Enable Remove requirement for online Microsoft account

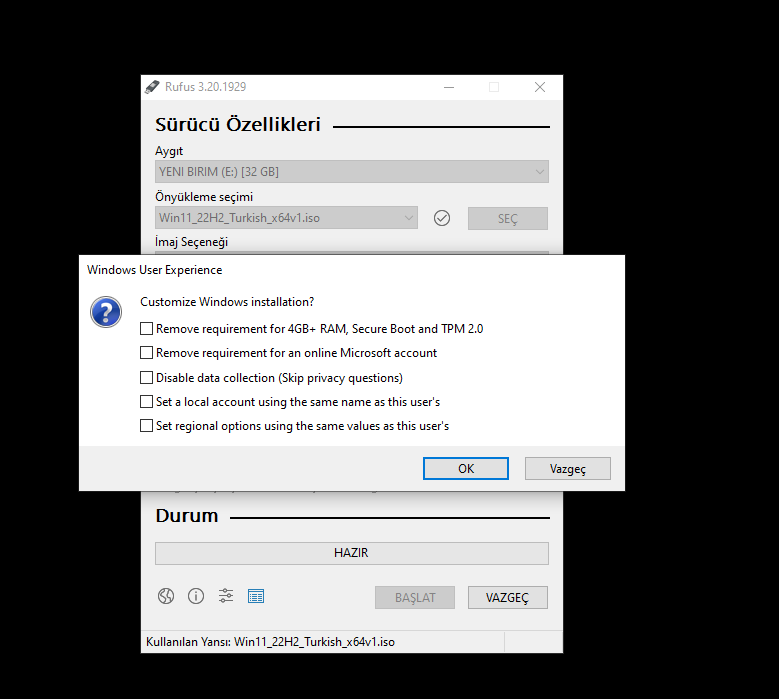click(146, 353)
